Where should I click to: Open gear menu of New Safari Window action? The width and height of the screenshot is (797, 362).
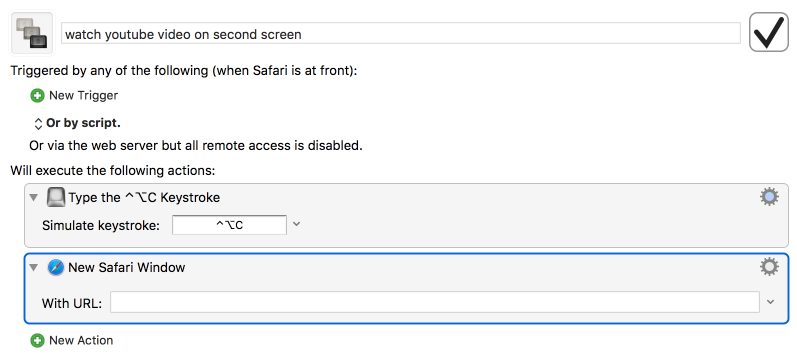pyautogui.click(x=769, y=267)
